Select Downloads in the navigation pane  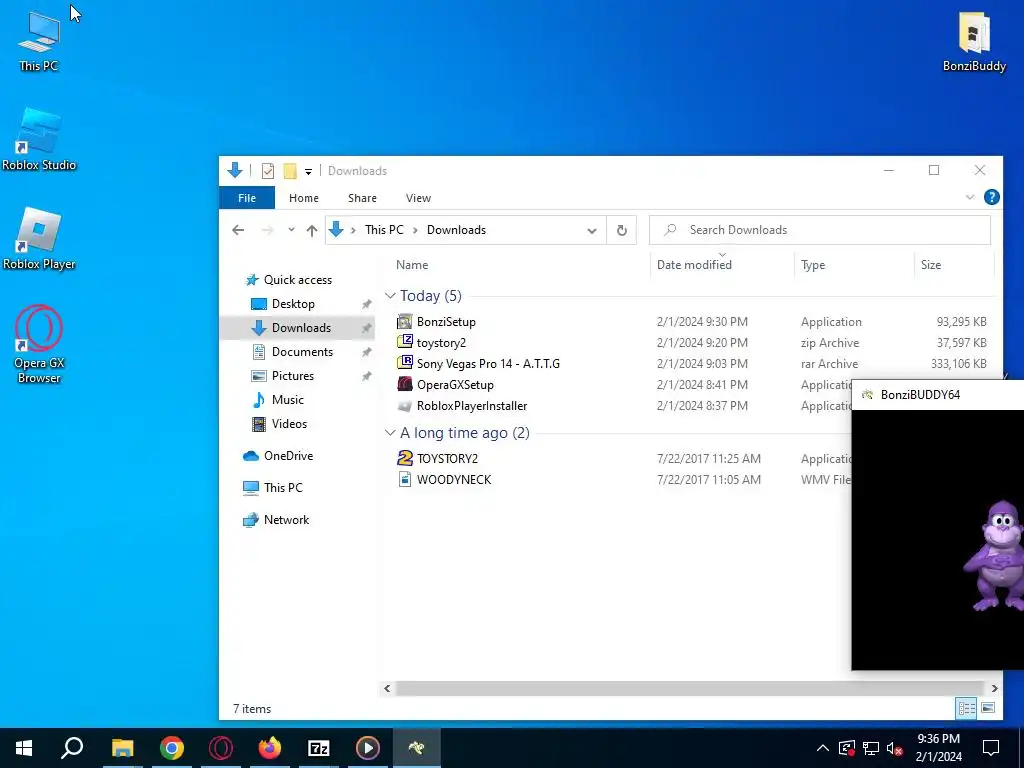point(301,328)
